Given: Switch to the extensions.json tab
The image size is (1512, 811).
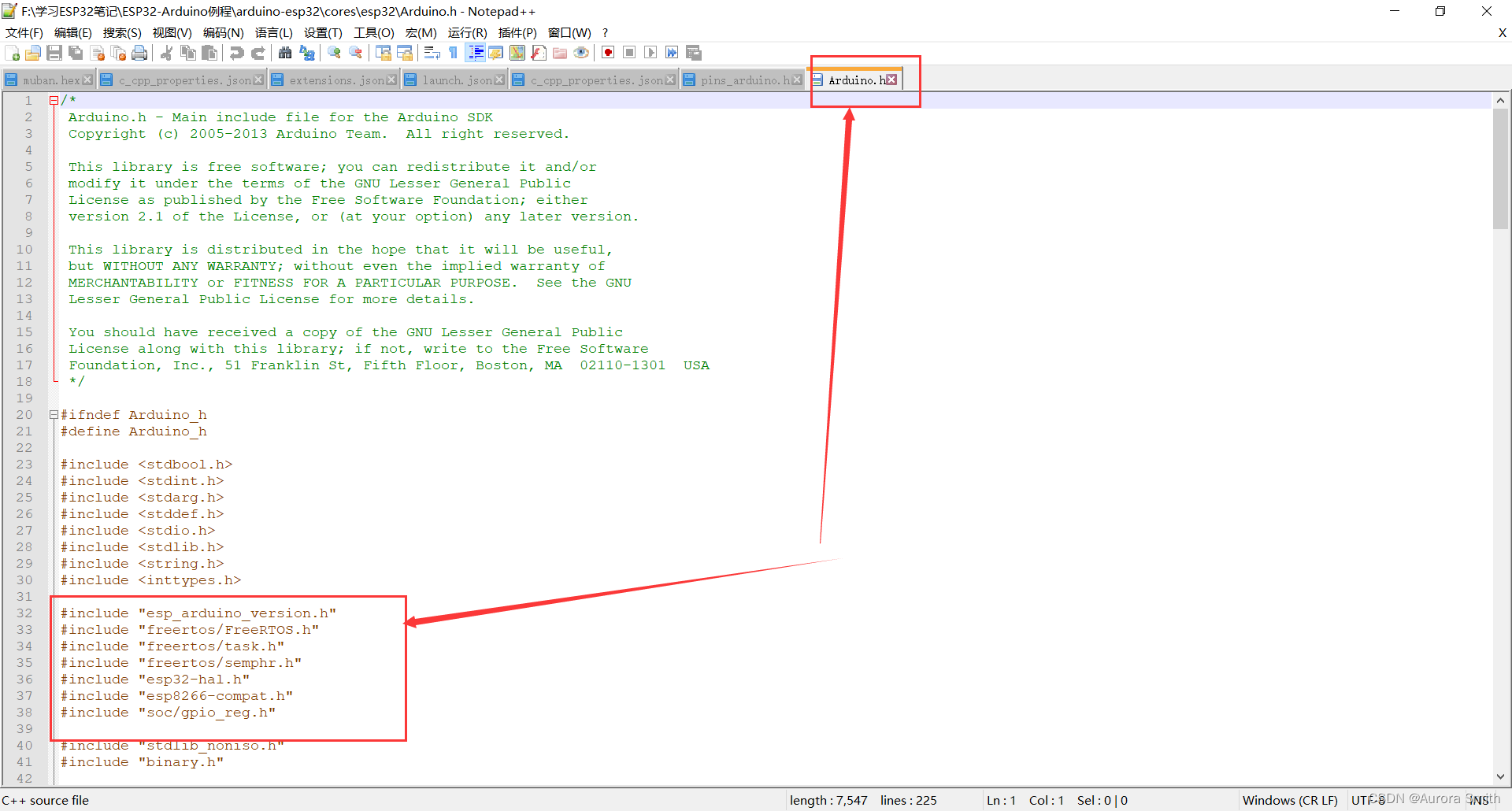Looking at the screenshot, I should (333, 80).
